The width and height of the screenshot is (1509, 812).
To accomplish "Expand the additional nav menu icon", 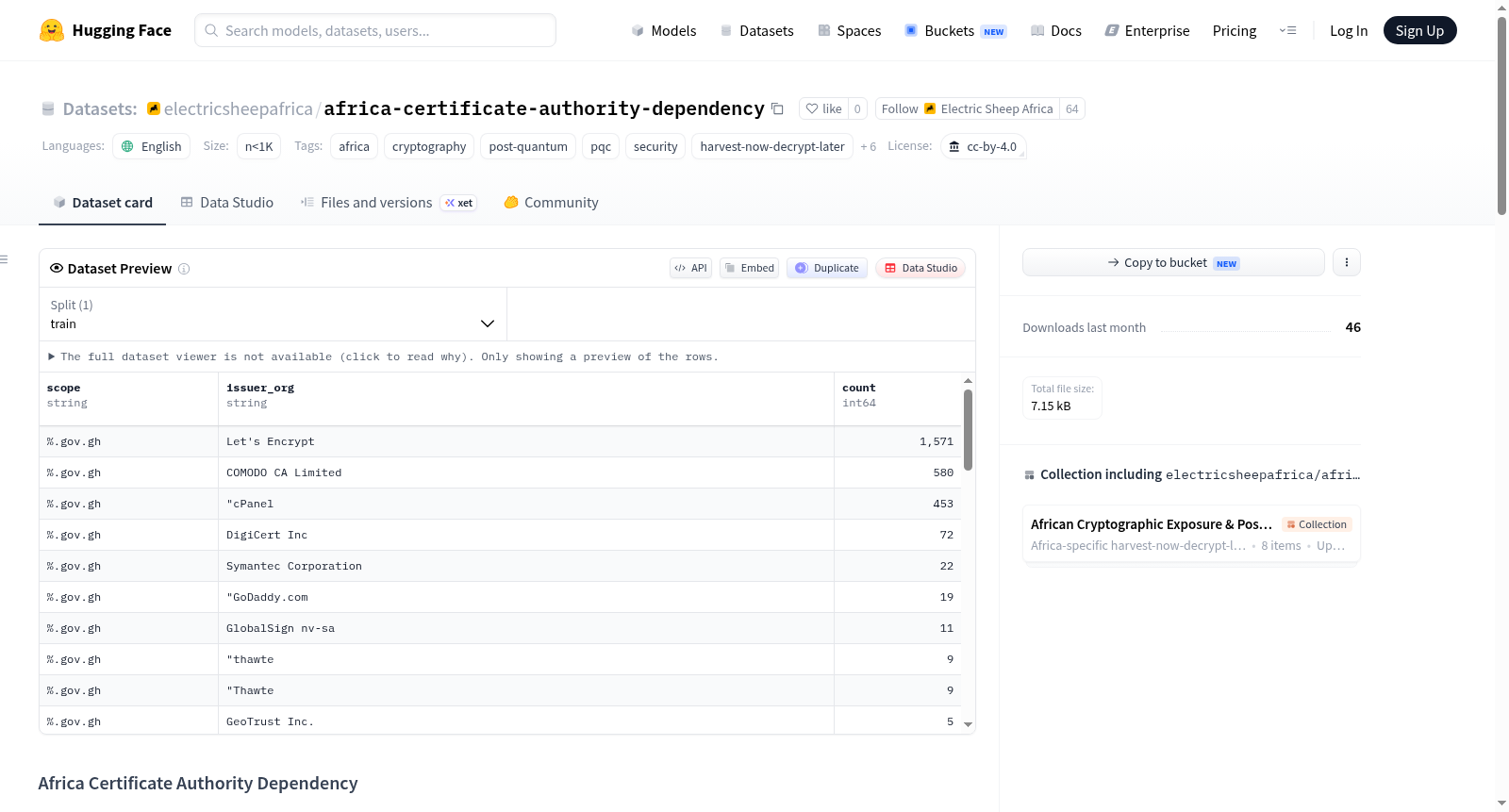I will coord(1287,30).
